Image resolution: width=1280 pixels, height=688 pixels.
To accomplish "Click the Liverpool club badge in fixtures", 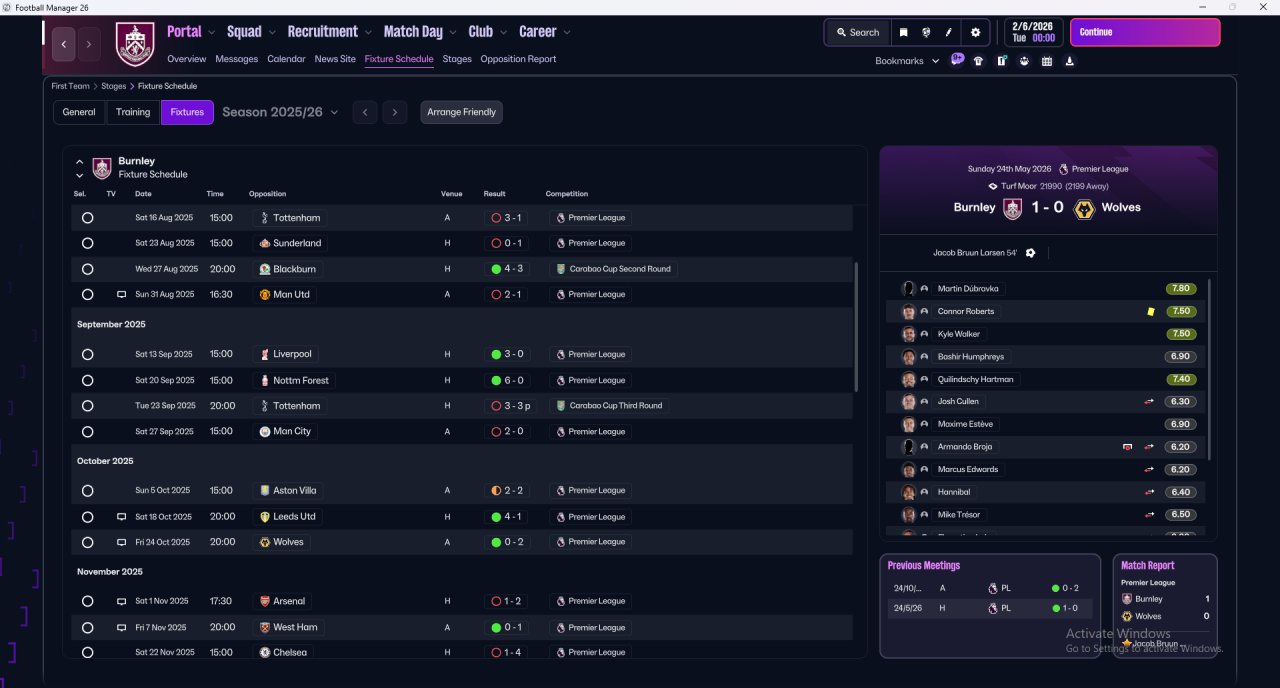I will tap(264, 354).
